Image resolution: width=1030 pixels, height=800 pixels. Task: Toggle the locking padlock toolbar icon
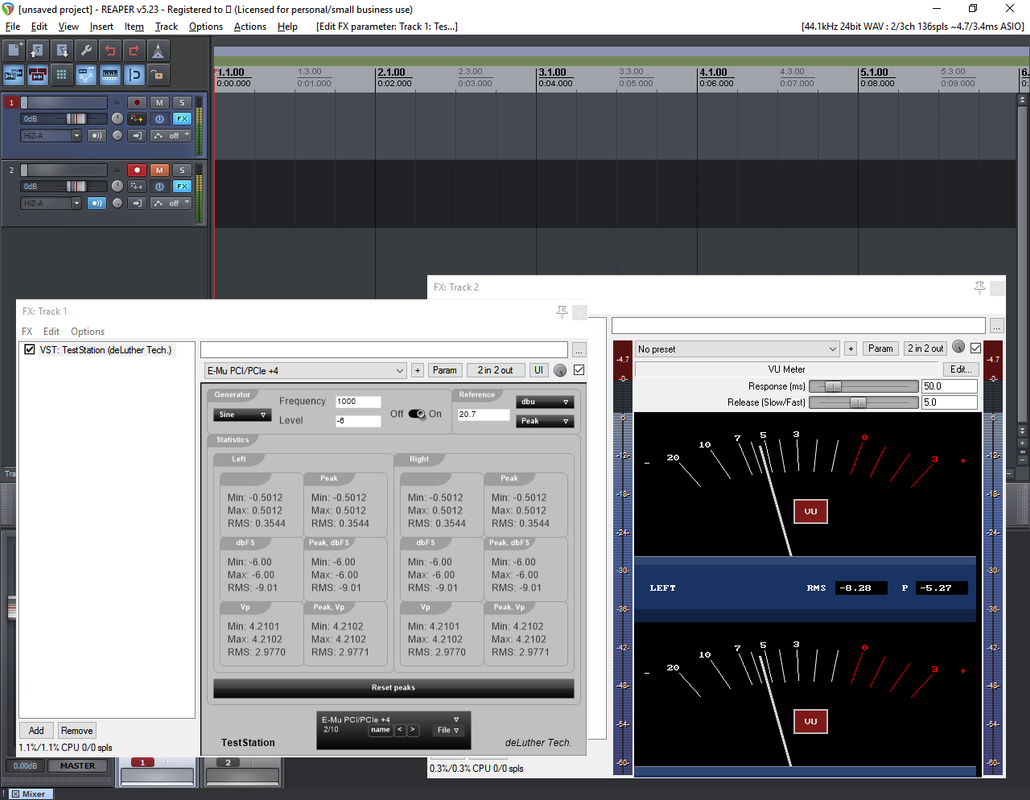[x=158, y=75]
